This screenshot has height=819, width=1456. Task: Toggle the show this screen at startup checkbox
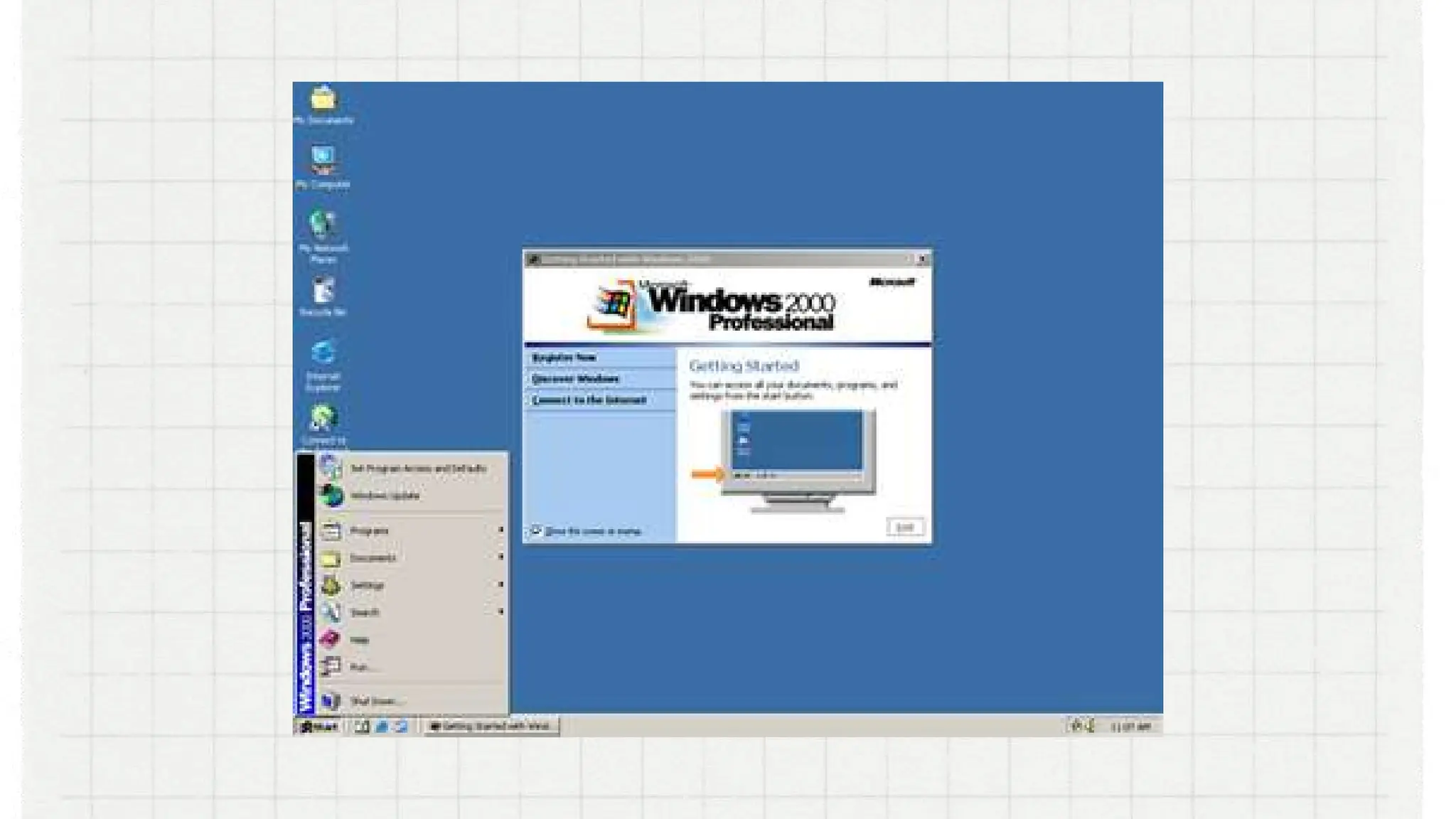coord(537,530)
